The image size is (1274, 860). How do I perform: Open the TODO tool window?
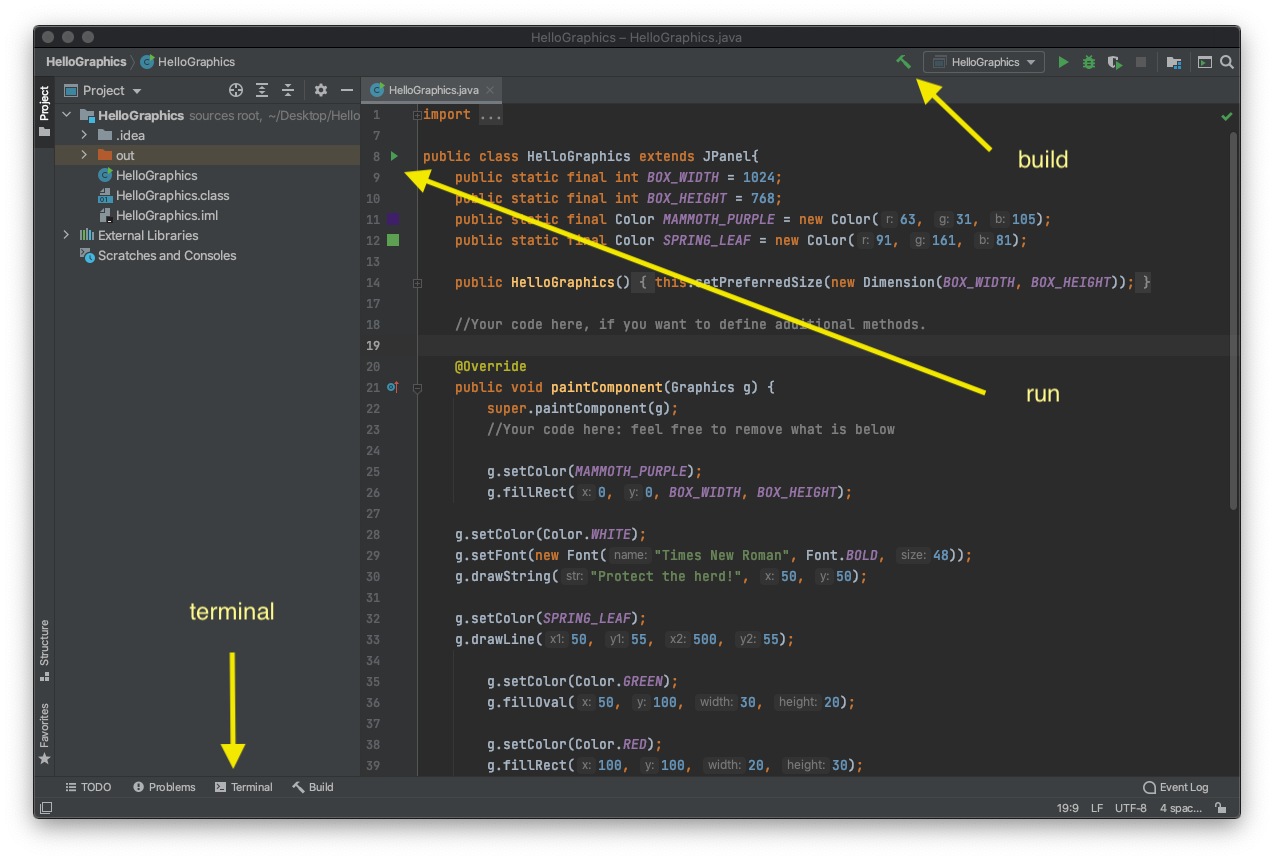88,787
